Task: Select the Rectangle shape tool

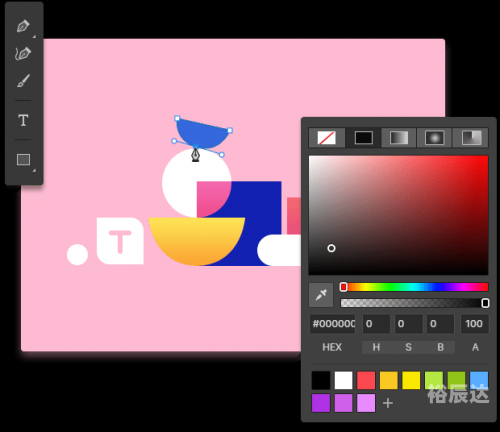Action: pos(23,160)
